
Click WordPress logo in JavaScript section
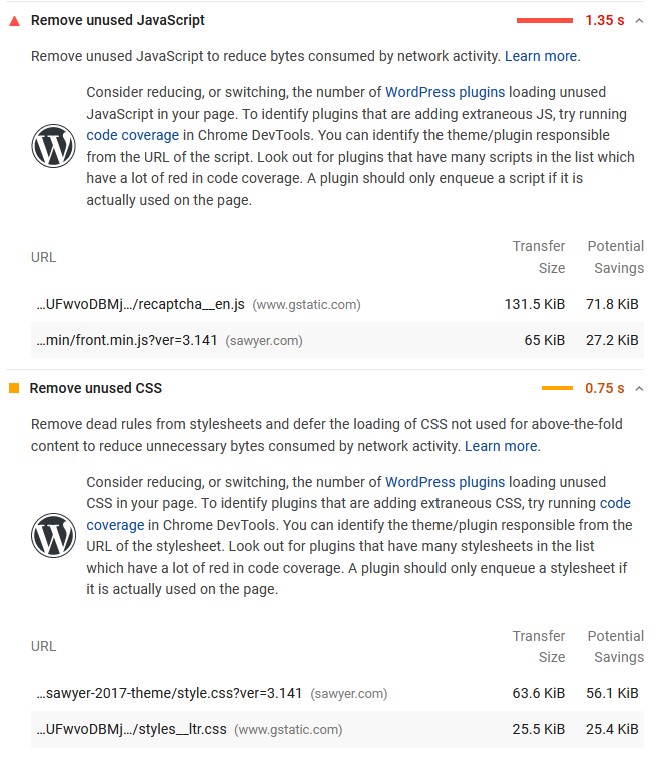pyautogui.click(x=53, y=147)
